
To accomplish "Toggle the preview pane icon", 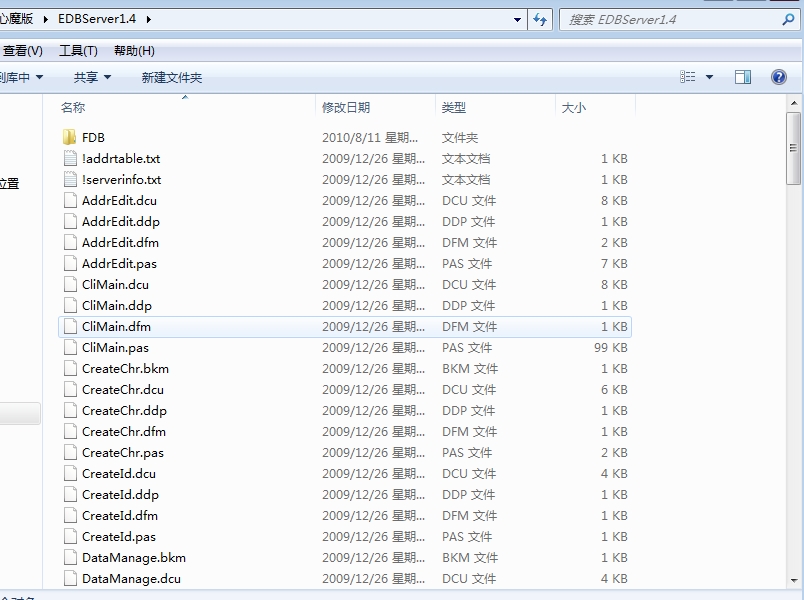I will [x=743, y=77].
